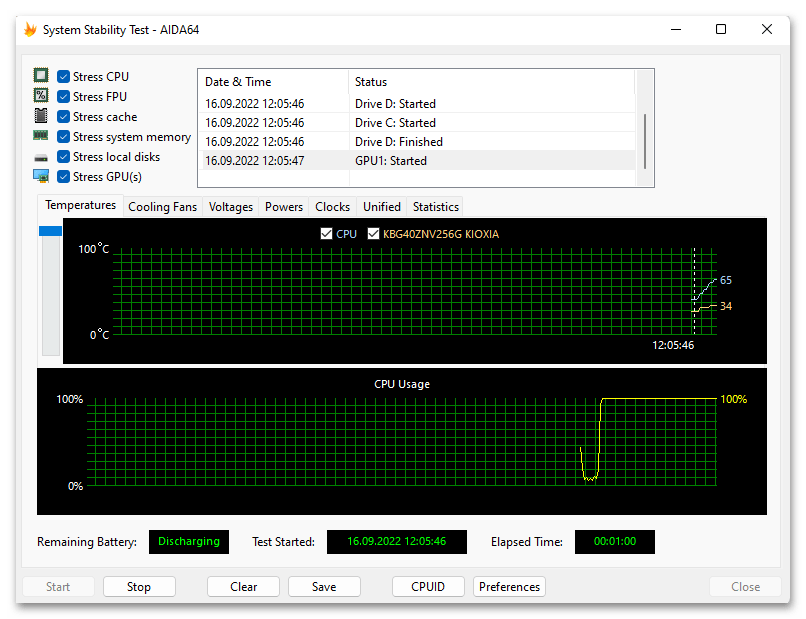
Task: Open the Preferences dialog
Action: 509,587
